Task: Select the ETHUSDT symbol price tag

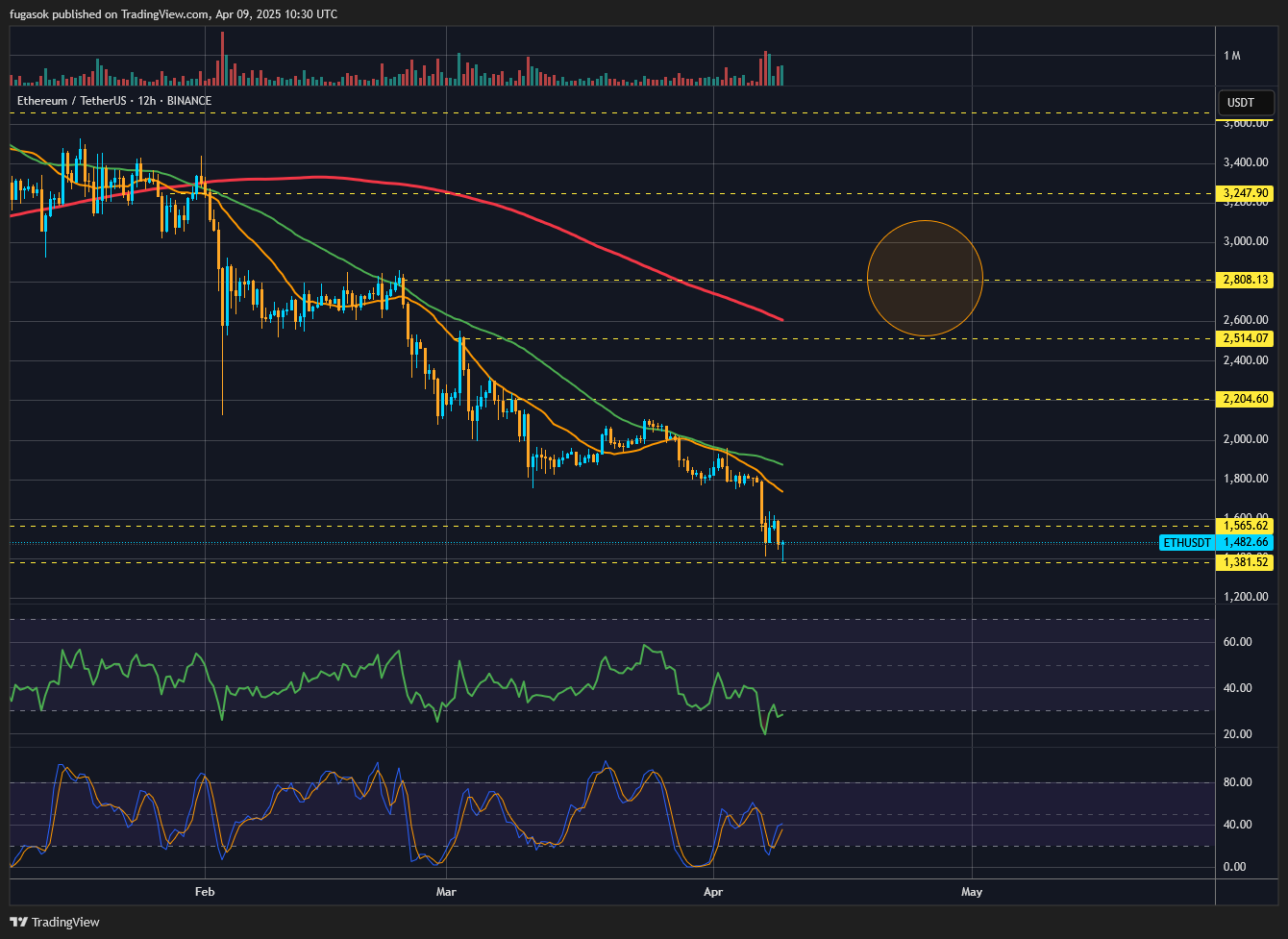Action: click(1187, 543)
